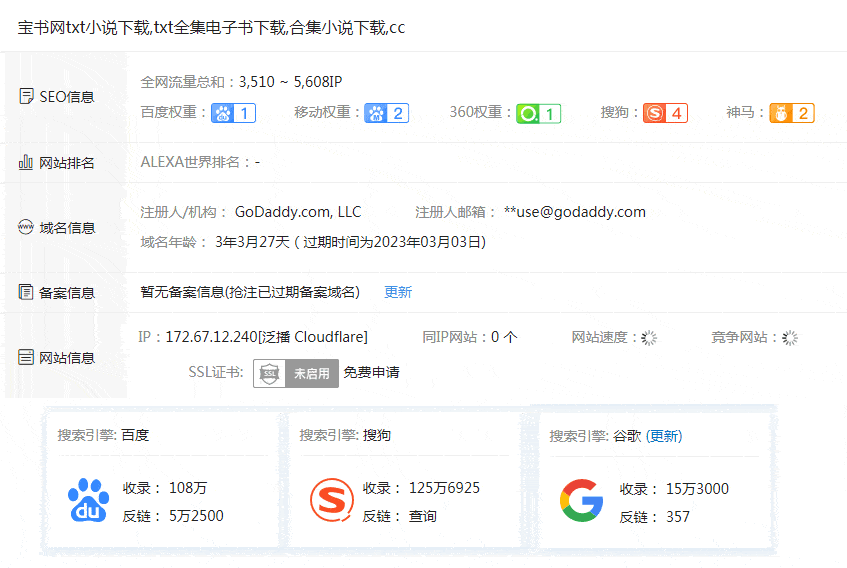This screenshot has width=847, height=568.
Task: Click the Baidu paw logo
Action: tap(88, 501)
